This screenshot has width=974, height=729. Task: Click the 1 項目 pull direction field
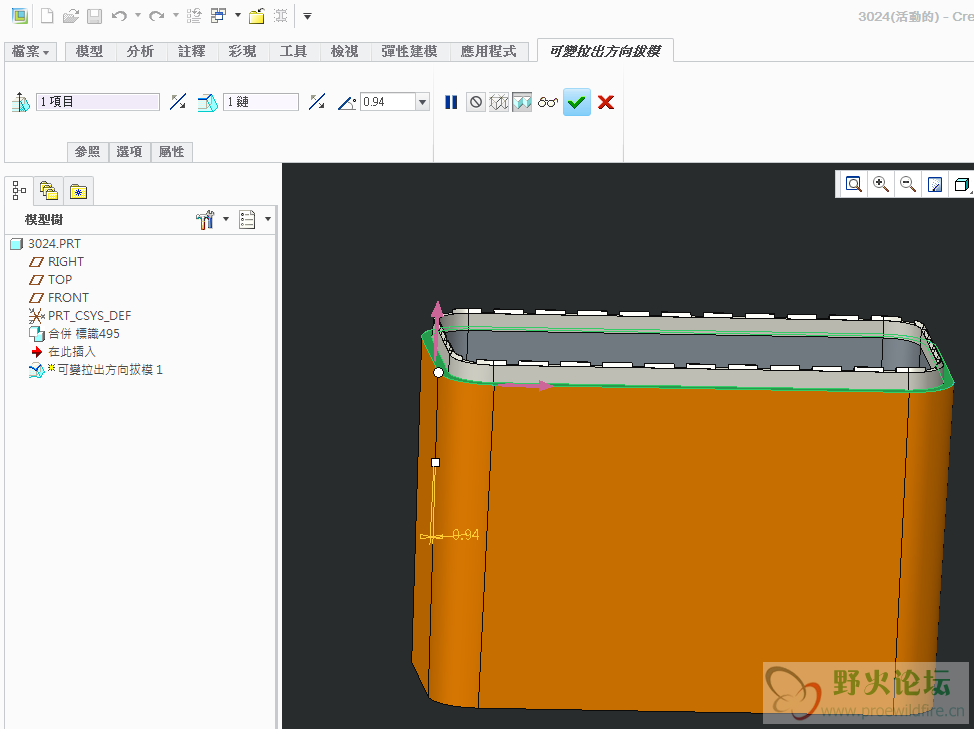[x=98, y=102]
